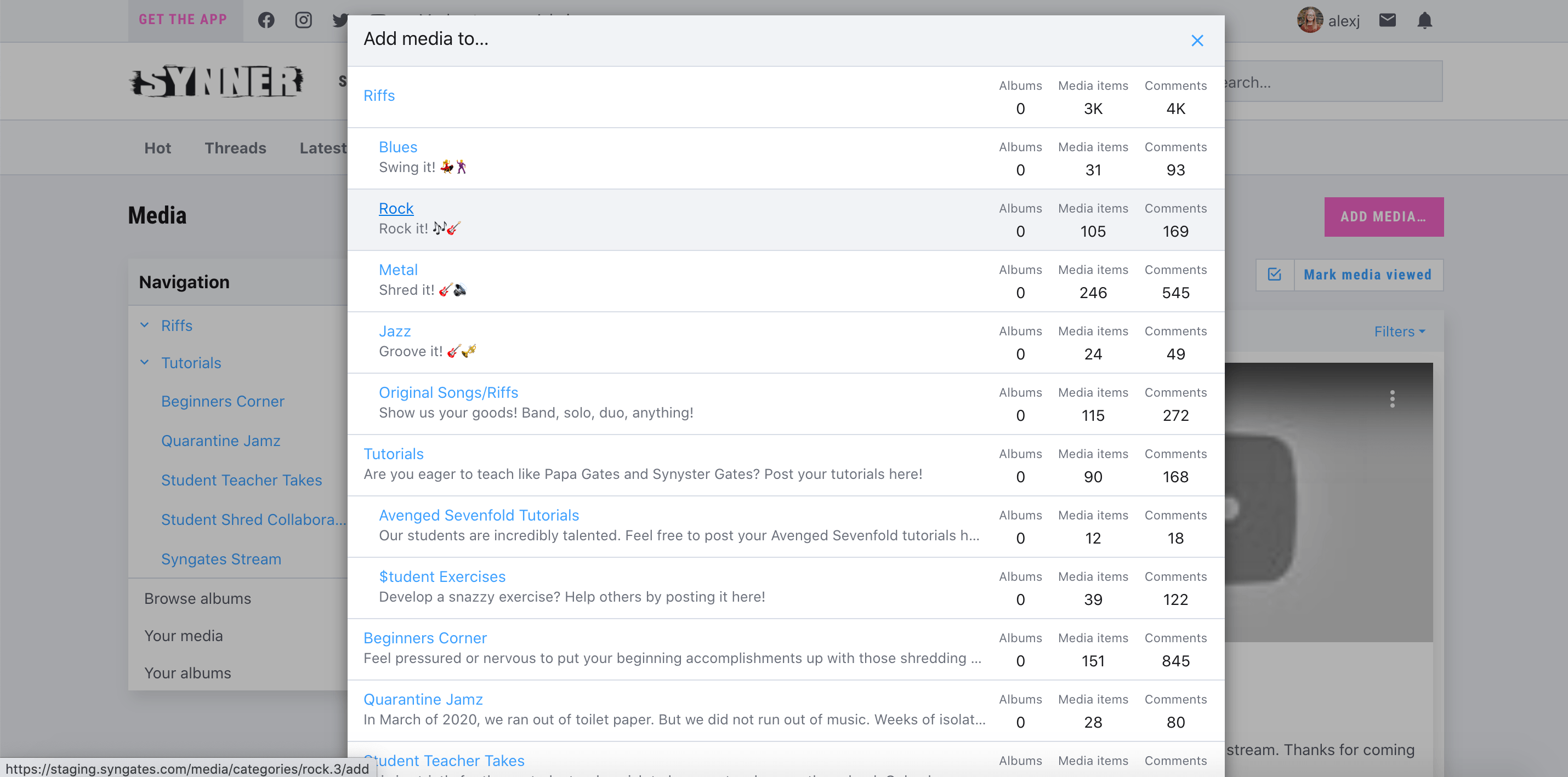
Task: Select the Riffs category in dialog
Action: 379,95
